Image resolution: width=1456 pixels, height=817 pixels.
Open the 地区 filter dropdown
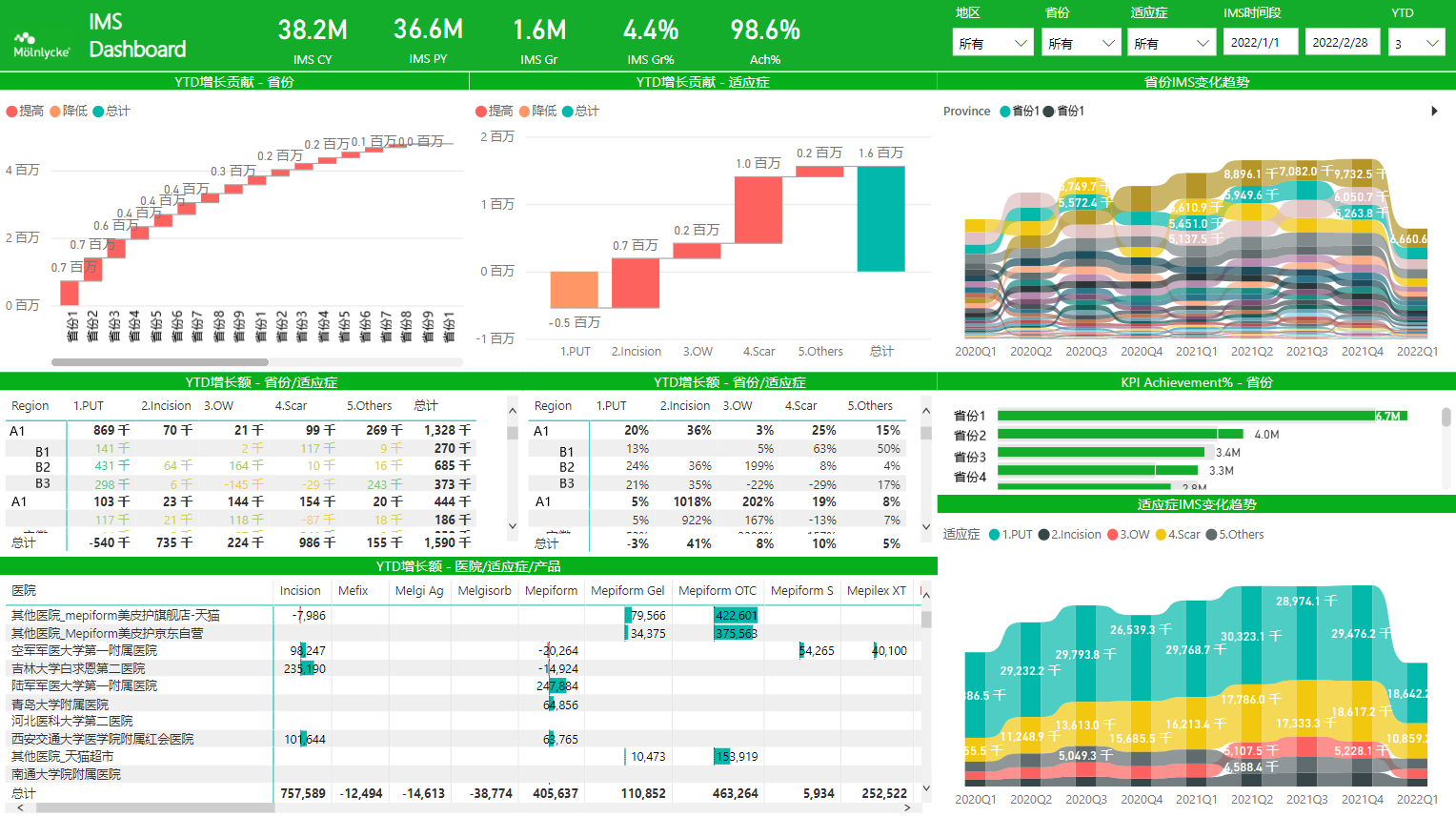pos(993,43)
